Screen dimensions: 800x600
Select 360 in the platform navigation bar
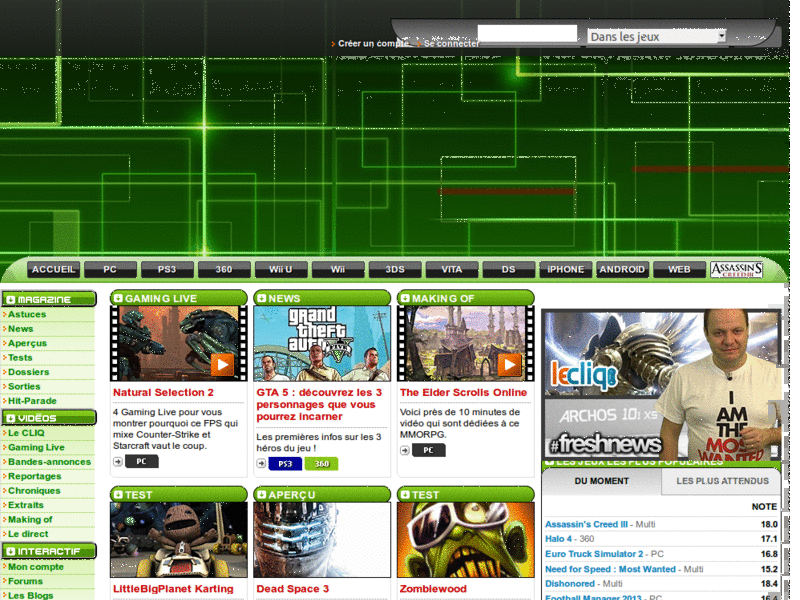[x=224, y=269]
